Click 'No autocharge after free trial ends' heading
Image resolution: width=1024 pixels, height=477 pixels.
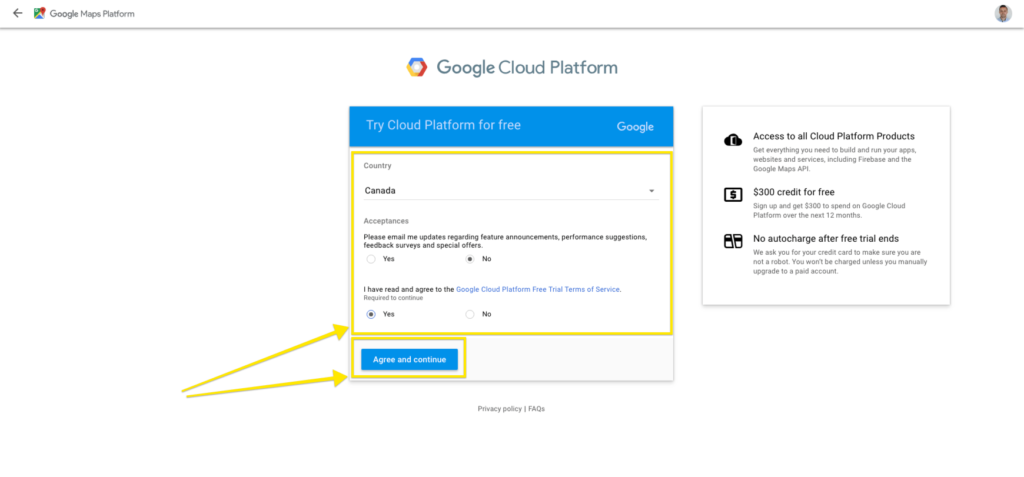(x=825, y=238)
